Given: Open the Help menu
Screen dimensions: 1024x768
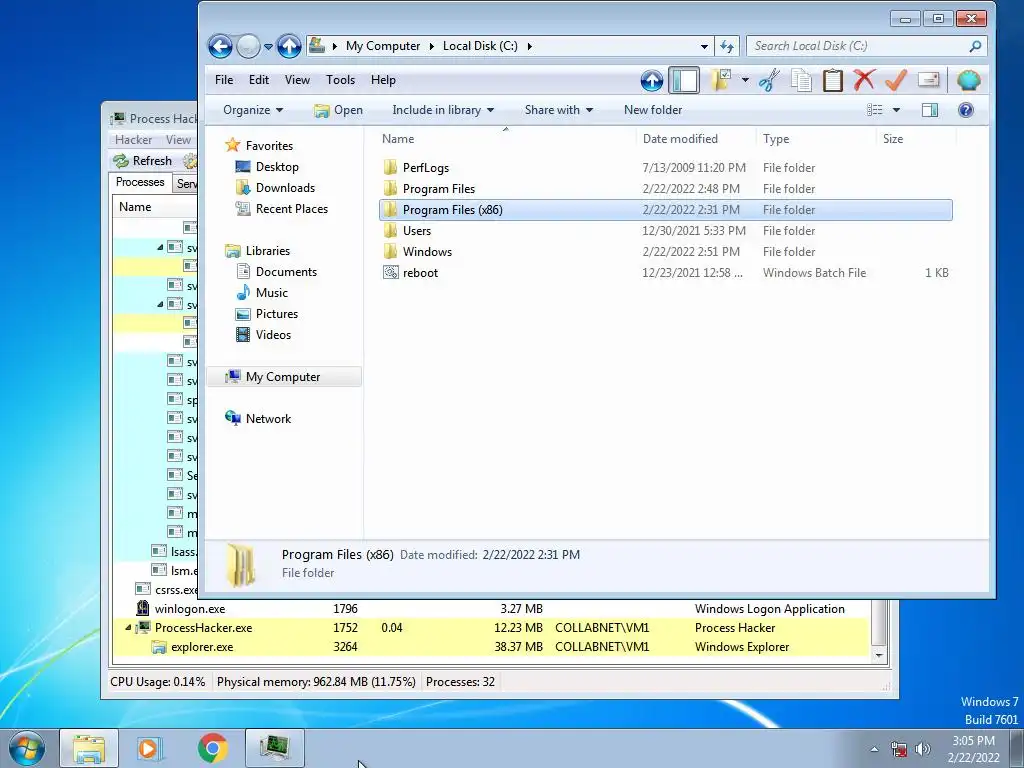Looking at the screenshot, I should point(383,80).
